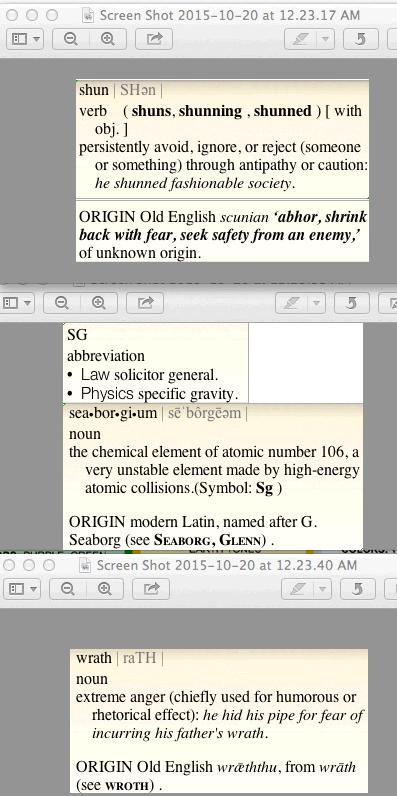
Task: Open sidebar view menu in middle SG window
Action: pyautogui.click(x=17, y=303)
